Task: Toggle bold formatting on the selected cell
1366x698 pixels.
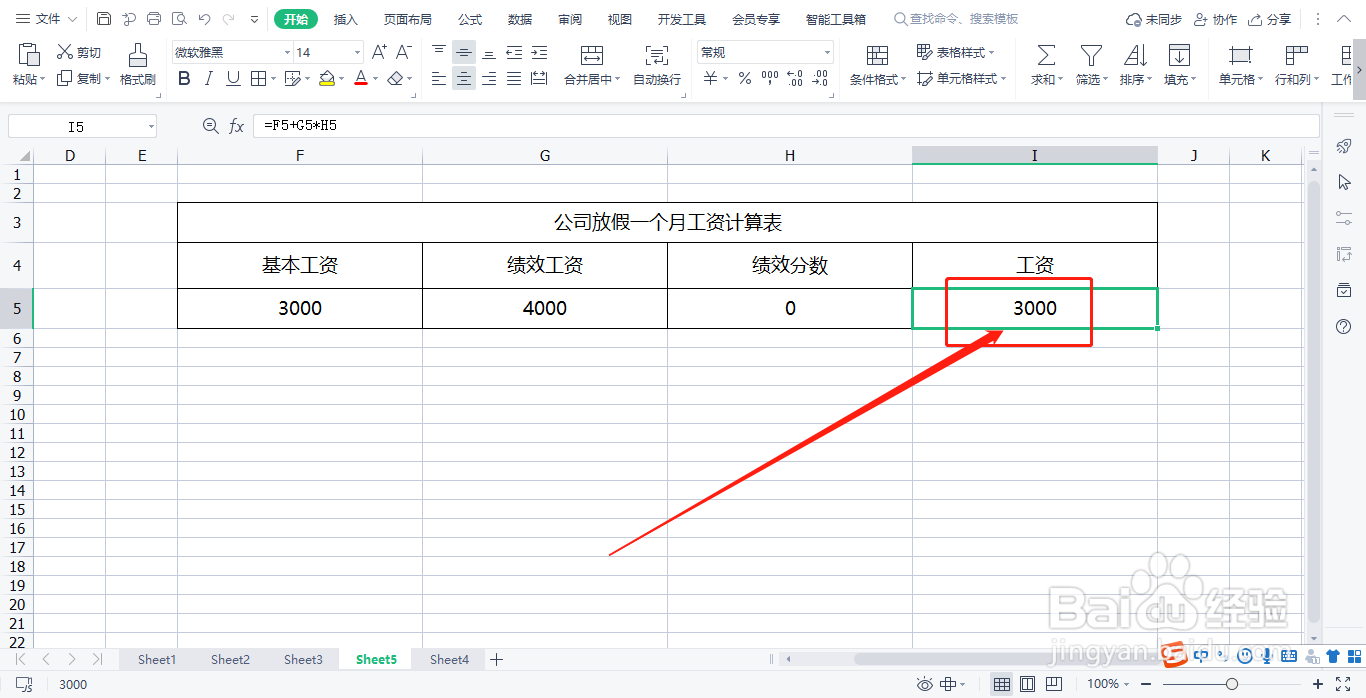Action: tap(184, 78)
